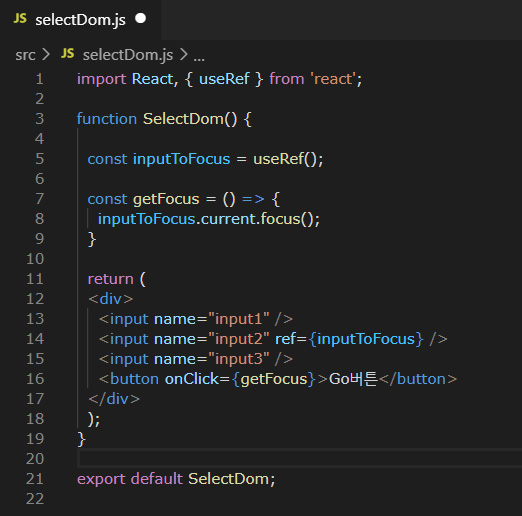
Task: Click the "input1" string value
Action: pyautogui.click(x=239, y=319)
